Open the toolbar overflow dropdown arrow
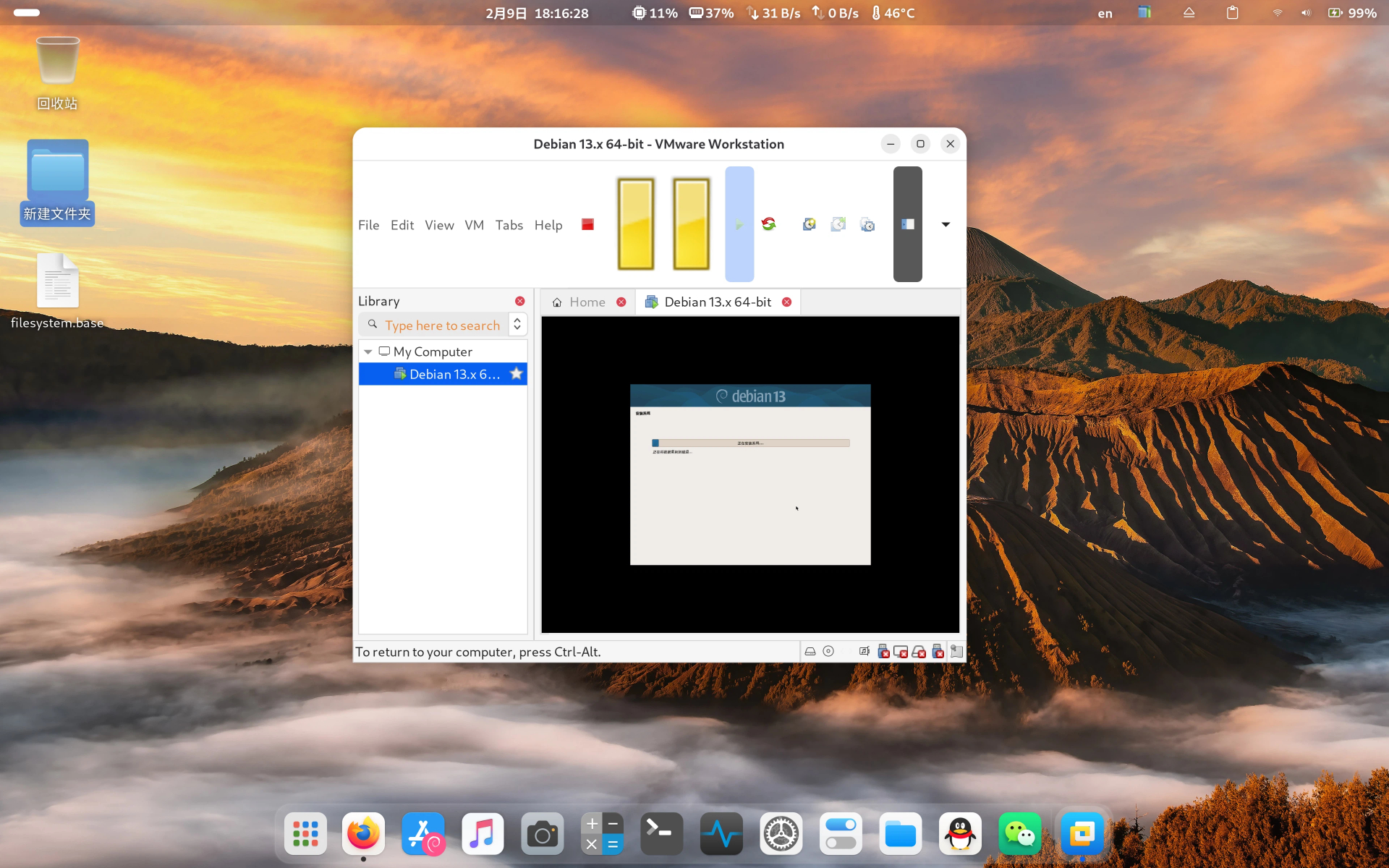The height and width of the screenshot is (868, 1389). pyautogui.click(x=946, y=224)
